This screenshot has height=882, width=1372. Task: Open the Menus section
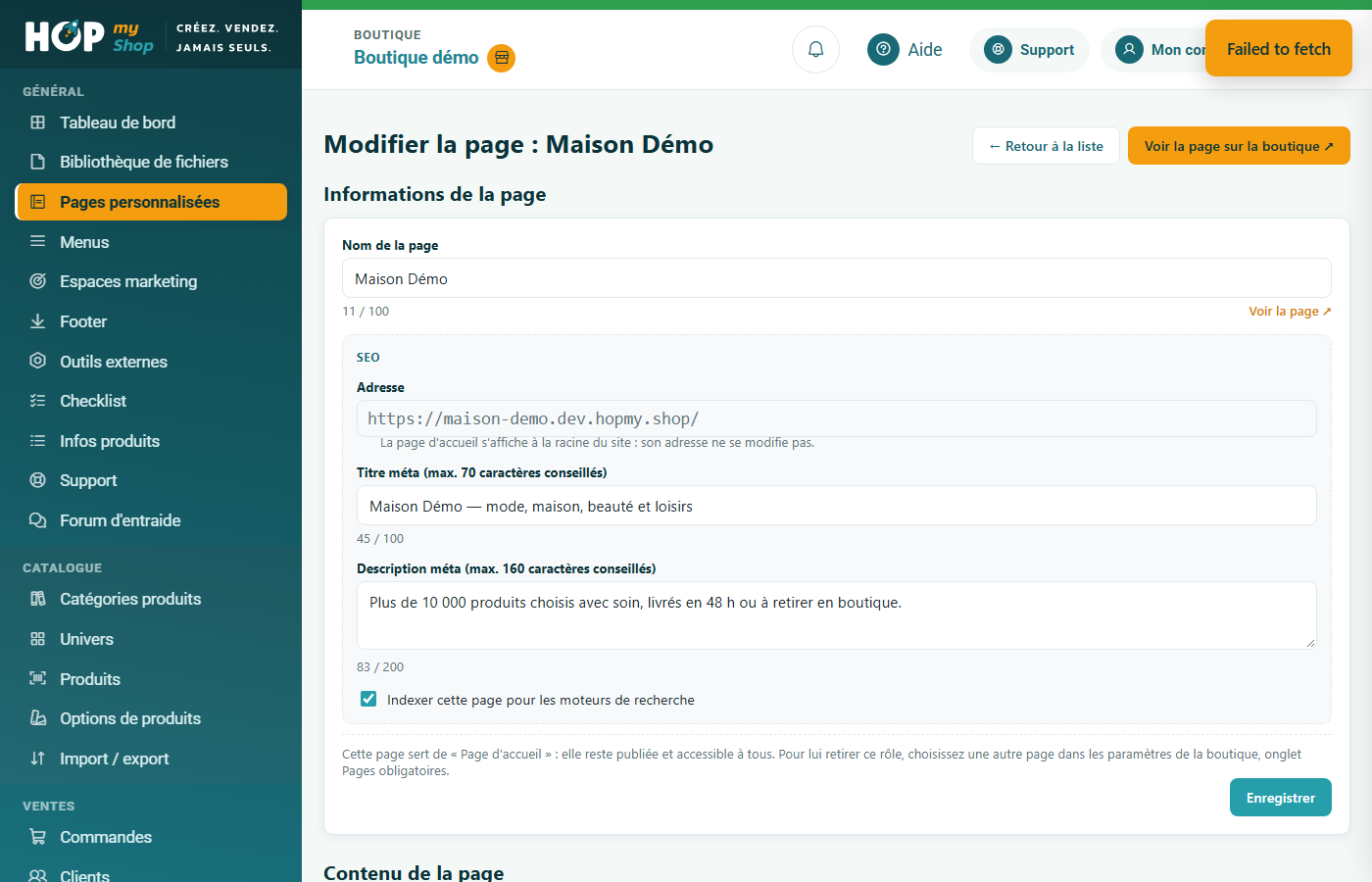[x=151, y=242]
